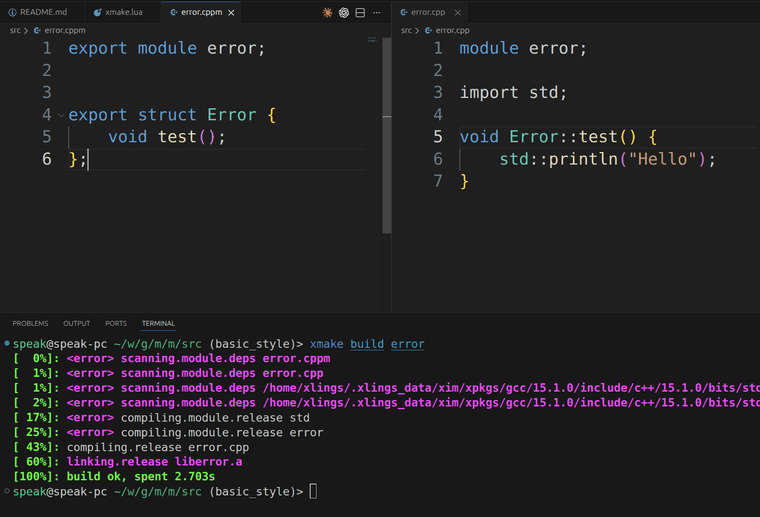Click the error.cppm file icon in breadcrumb

point(38,30)
